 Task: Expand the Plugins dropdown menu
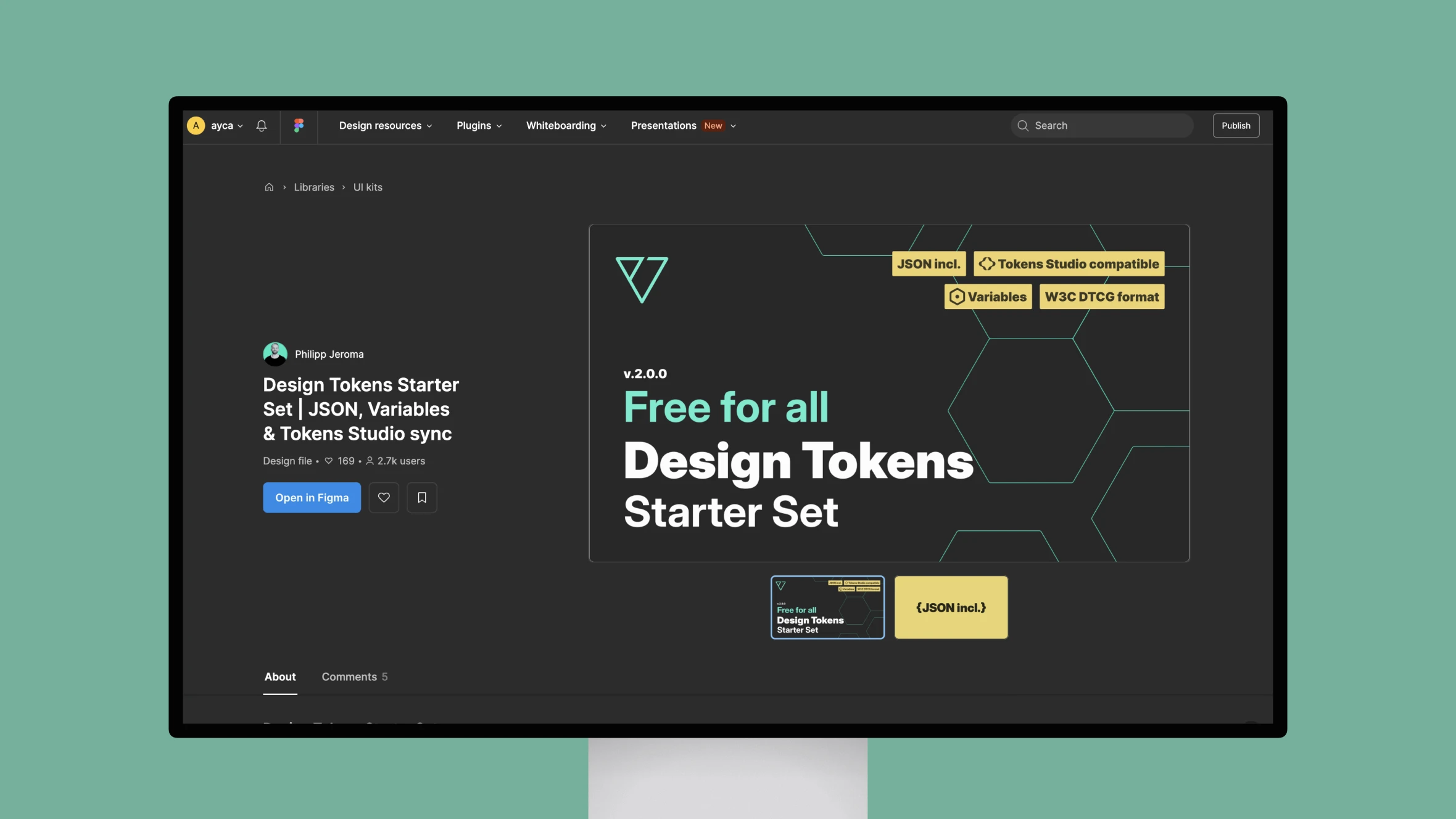coord(478,125)
